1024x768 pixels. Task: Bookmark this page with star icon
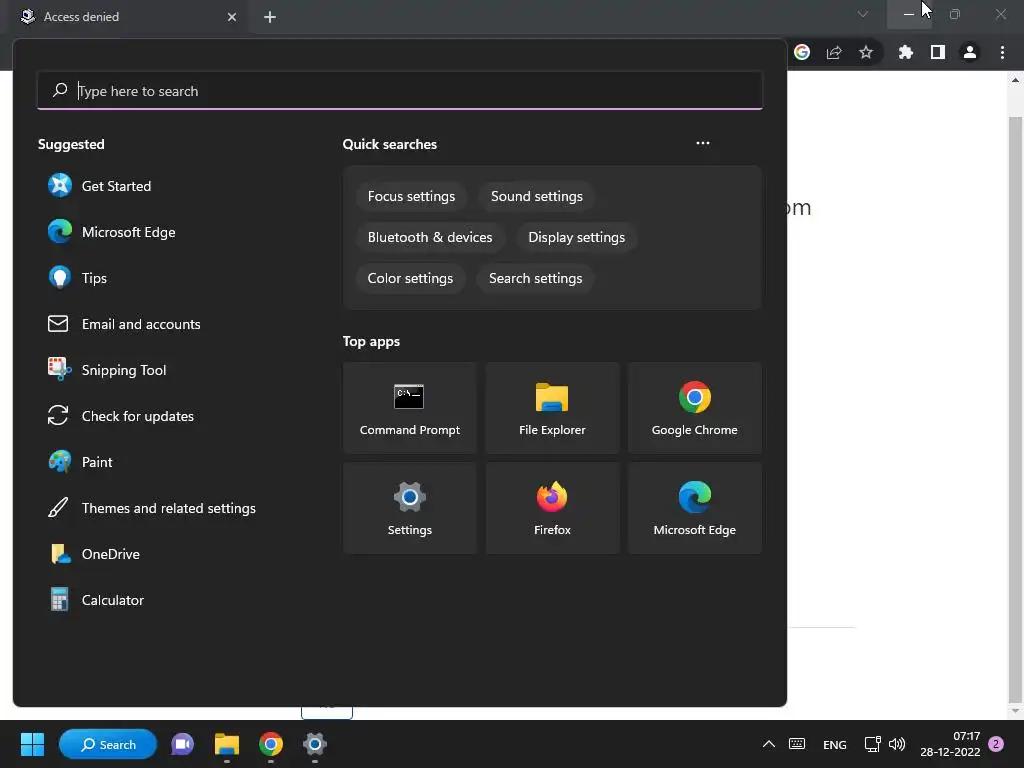point(866,52)
